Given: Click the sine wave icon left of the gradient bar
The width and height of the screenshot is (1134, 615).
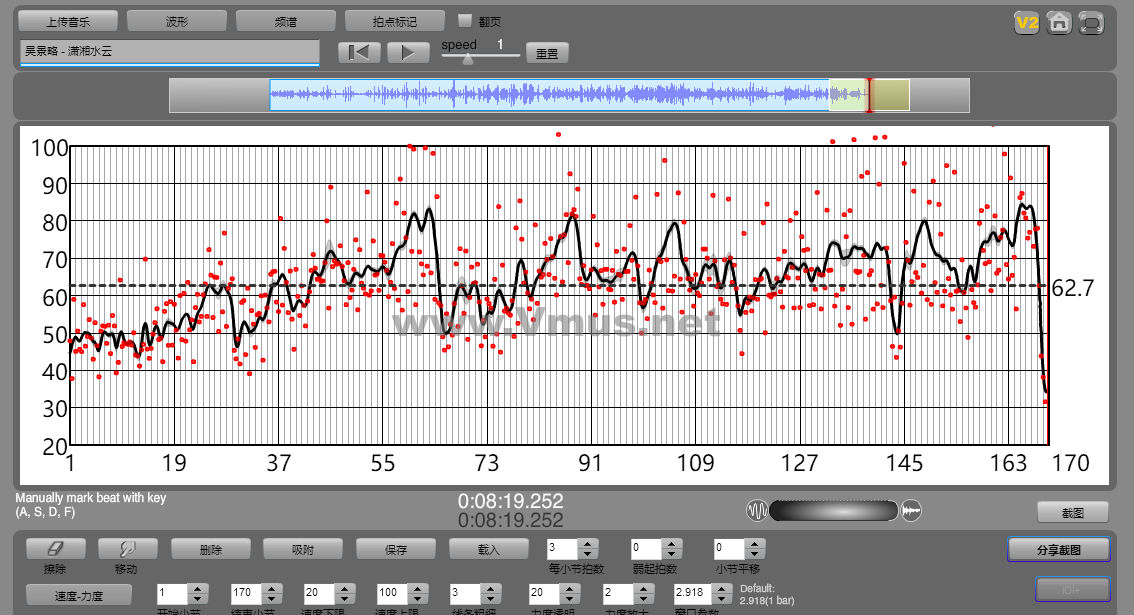Looking at the screenshot, I should tap(757, 511).
